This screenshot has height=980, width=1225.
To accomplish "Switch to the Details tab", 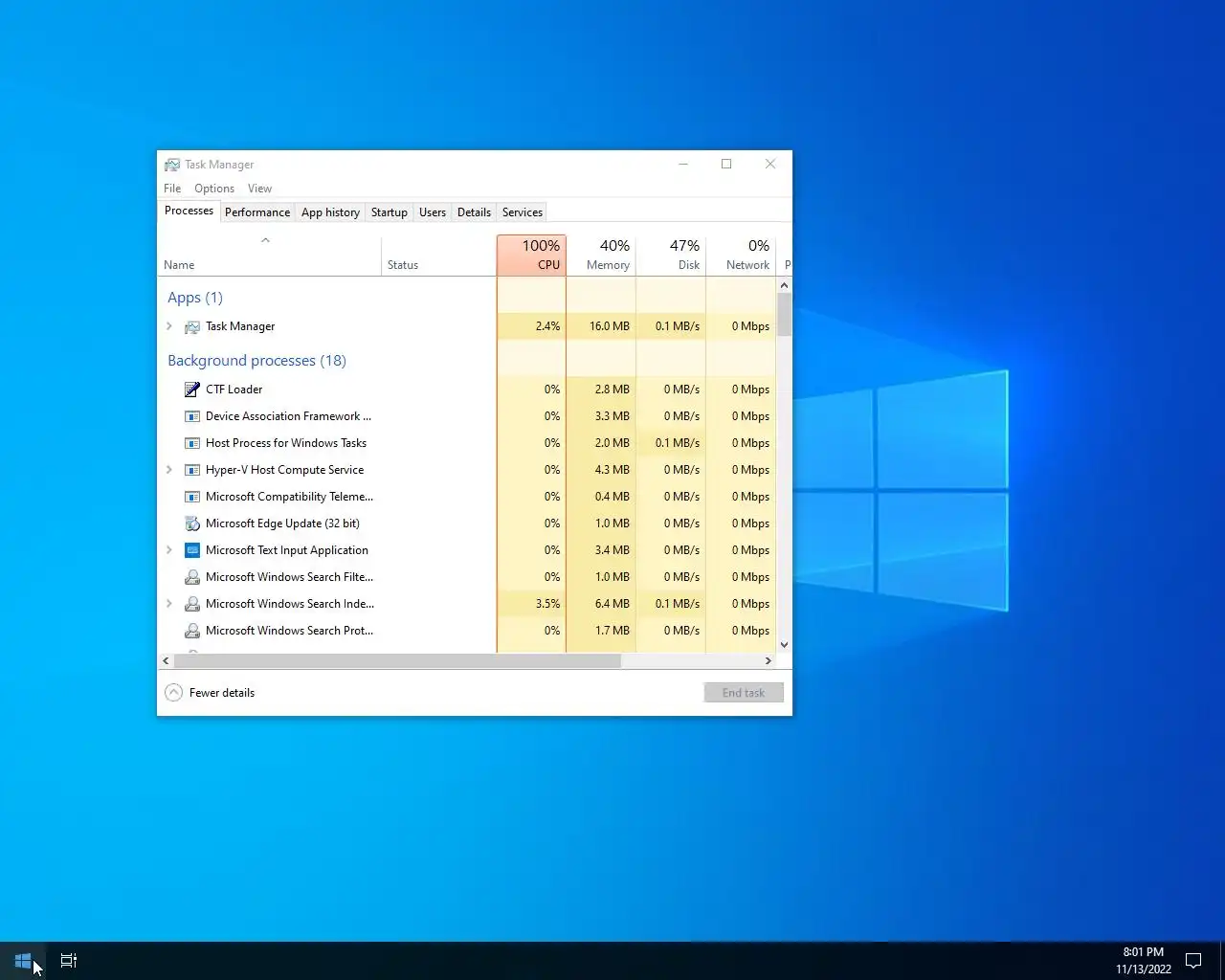I will (x=474, y=212).
